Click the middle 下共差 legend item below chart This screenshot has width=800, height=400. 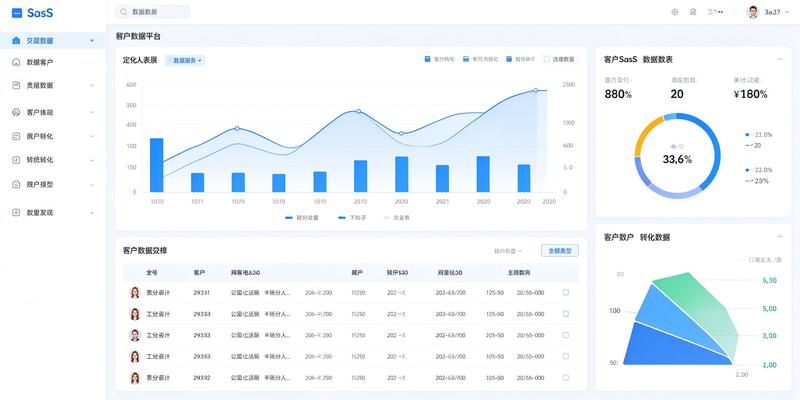pos(352,217)
